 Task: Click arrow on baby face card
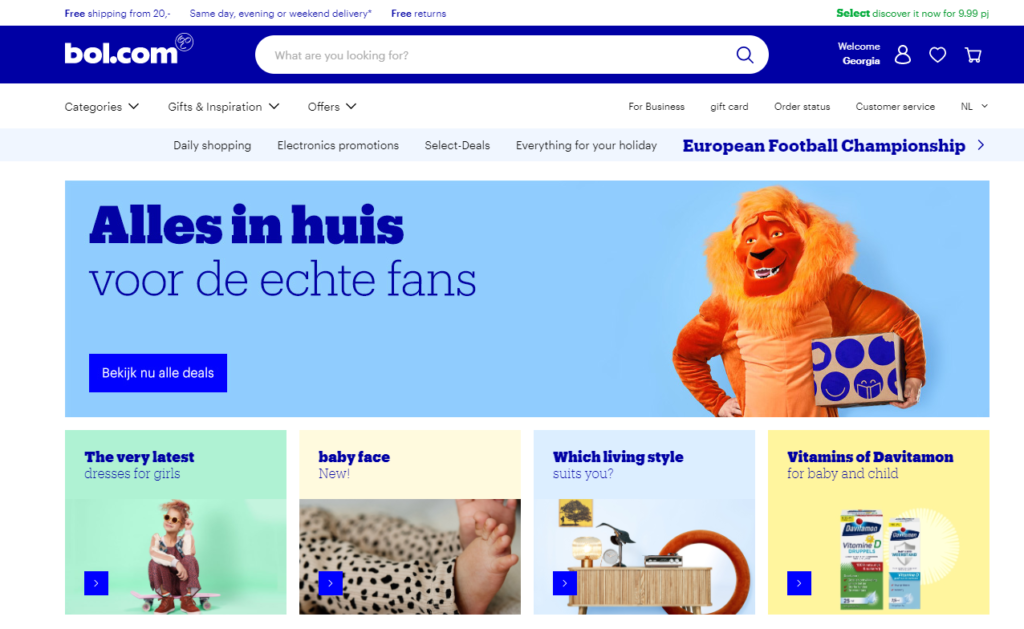tap(330, 583)
